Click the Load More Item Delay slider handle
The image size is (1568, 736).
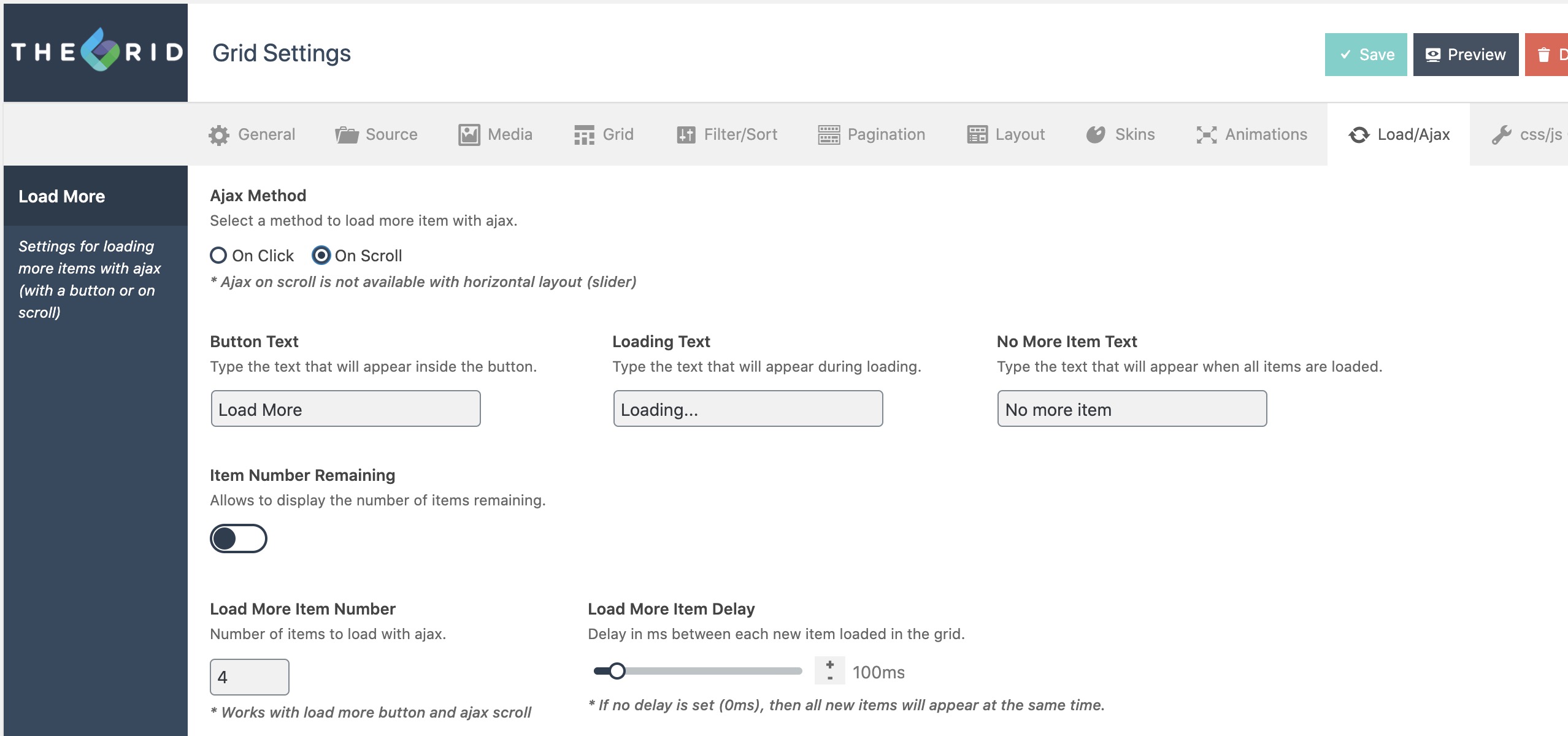[617, 671]
